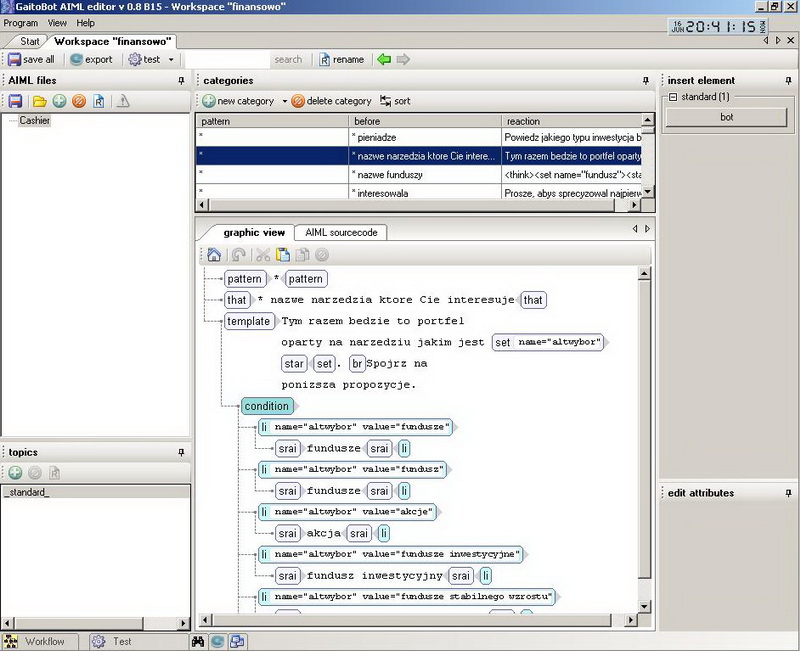Click the search button

tap(288, 59)
